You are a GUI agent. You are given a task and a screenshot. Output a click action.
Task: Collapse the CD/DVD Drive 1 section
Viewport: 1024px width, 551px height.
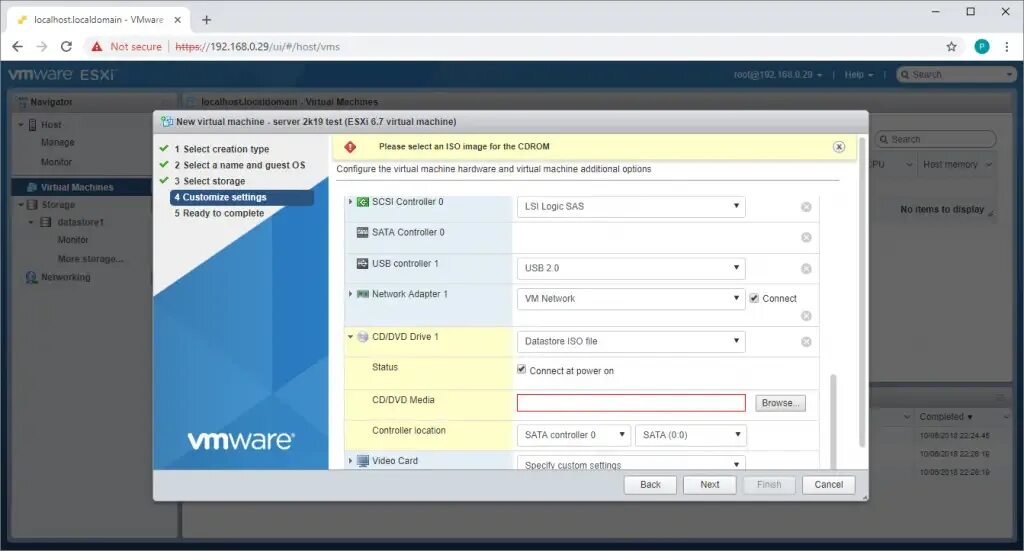pos(351,337)
